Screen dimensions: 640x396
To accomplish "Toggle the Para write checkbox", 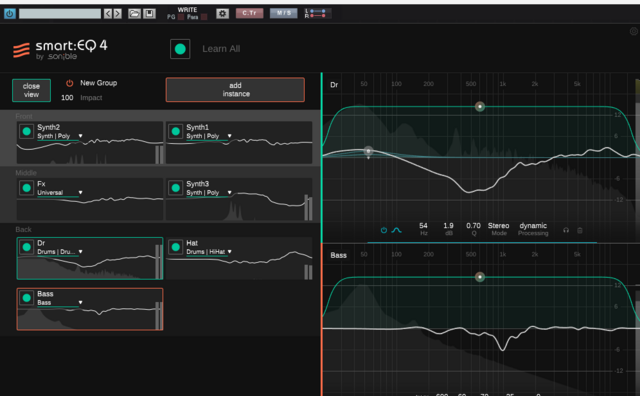I will (204, 17).
